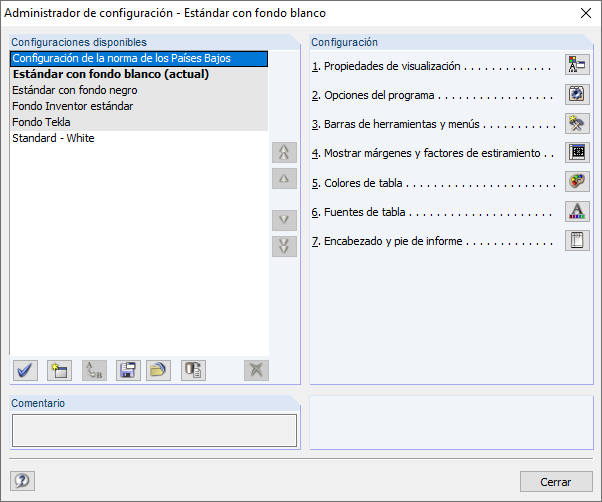Move configuration down one position
The image size is (602, 502).
284,220
